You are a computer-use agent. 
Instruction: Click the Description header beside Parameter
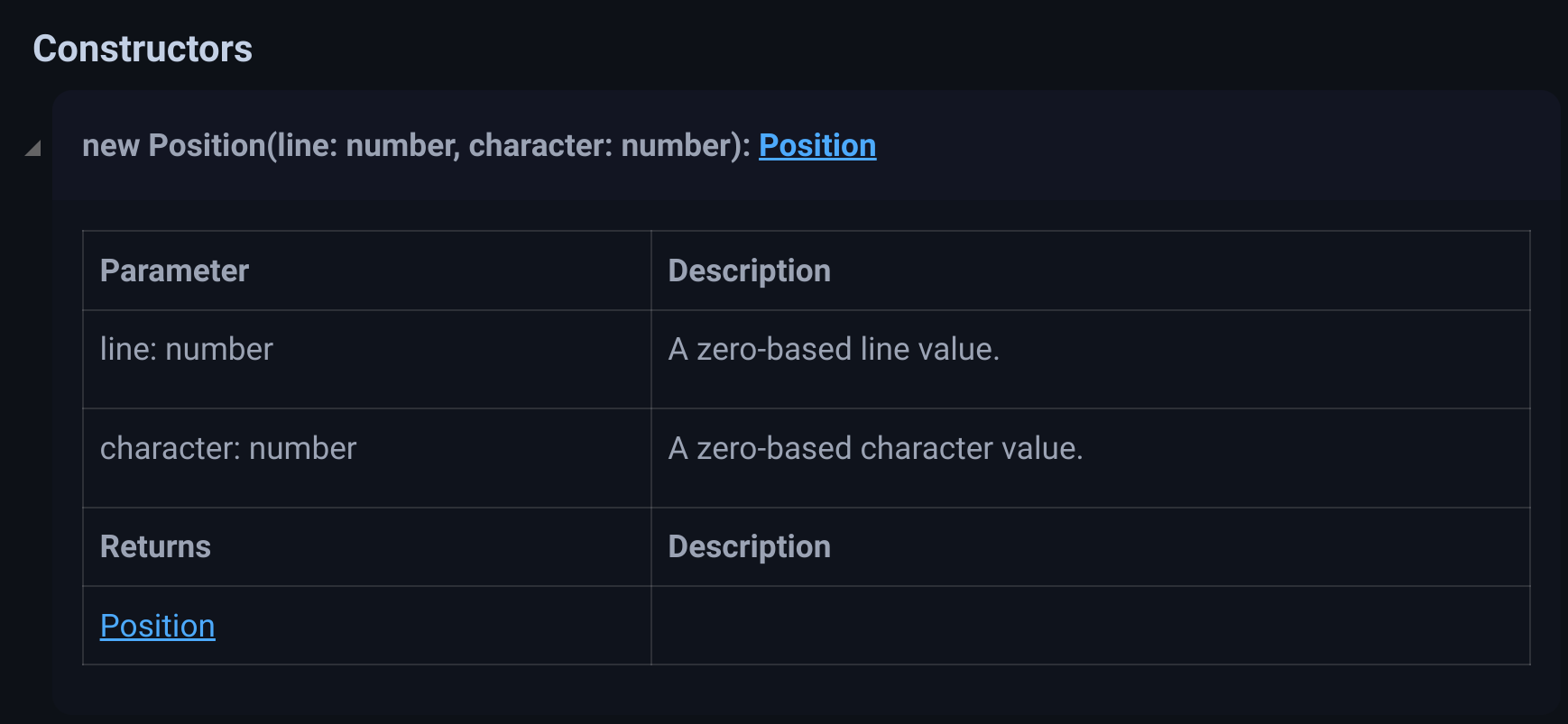coord(749,271)
